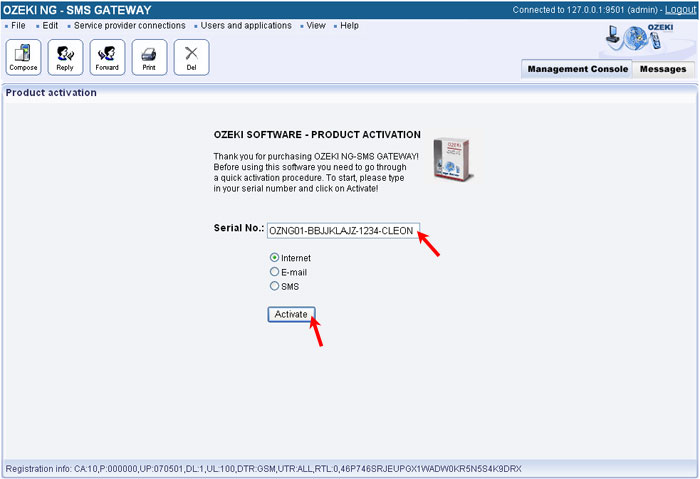Image resolution: width=700 pixels, height=479 pixels.
Task: Open the Users and applications menu
Action: tap(246, 25)
